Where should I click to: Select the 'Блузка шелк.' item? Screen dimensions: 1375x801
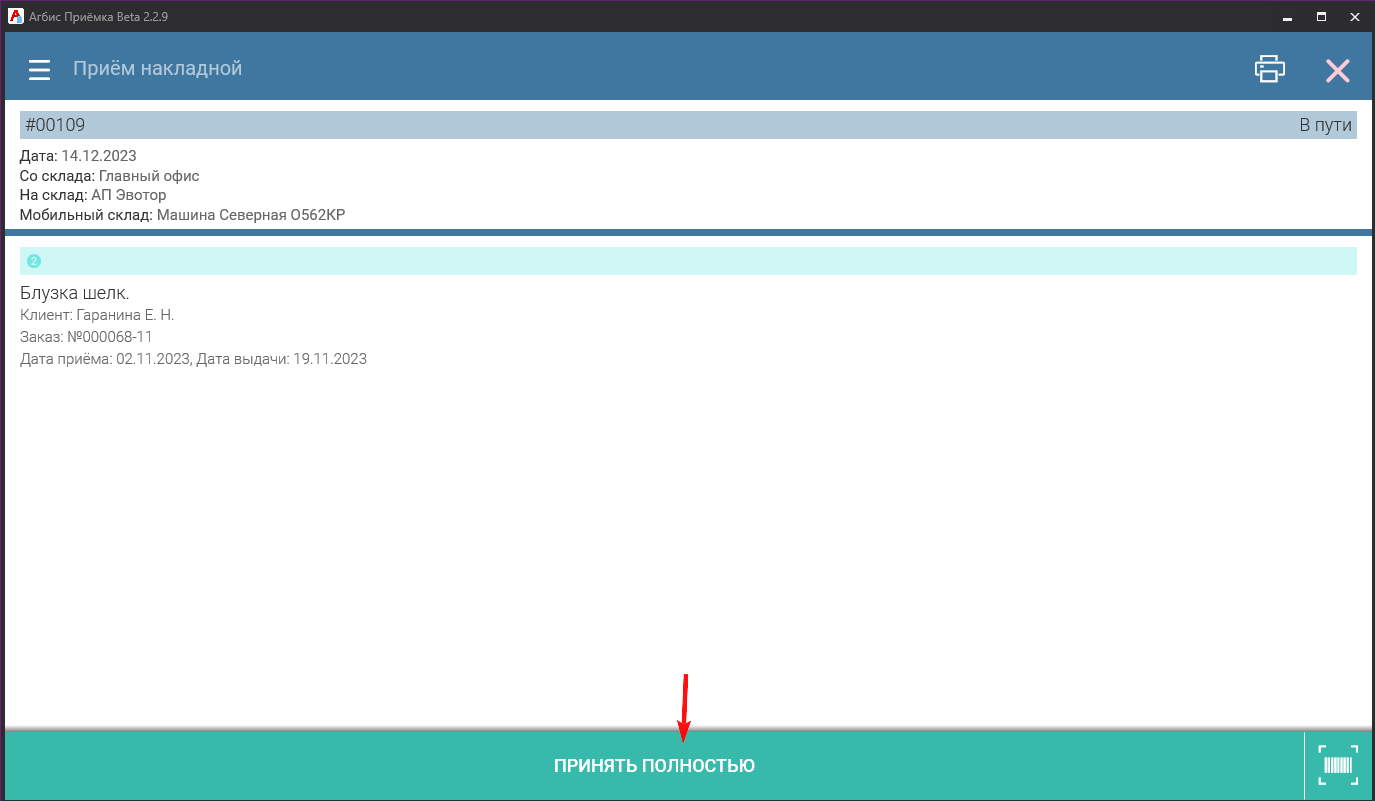[x=75, y=293]
